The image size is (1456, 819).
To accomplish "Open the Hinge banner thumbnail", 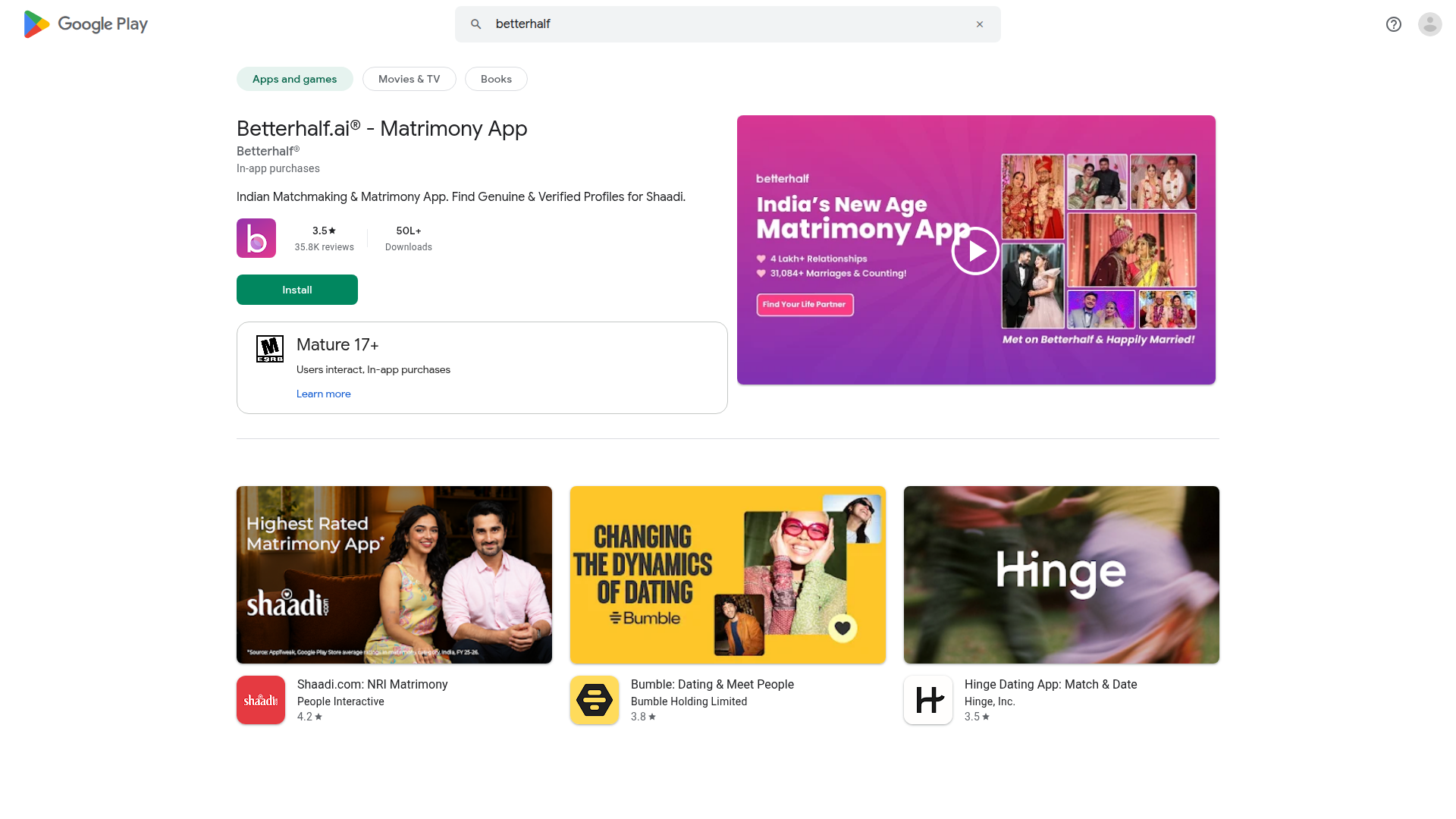I will coord(1062,575).
